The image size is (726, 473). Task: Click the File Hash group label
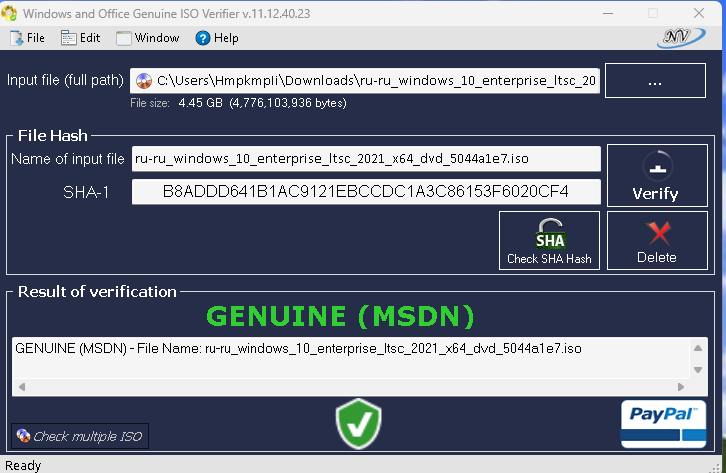[52, 136]
